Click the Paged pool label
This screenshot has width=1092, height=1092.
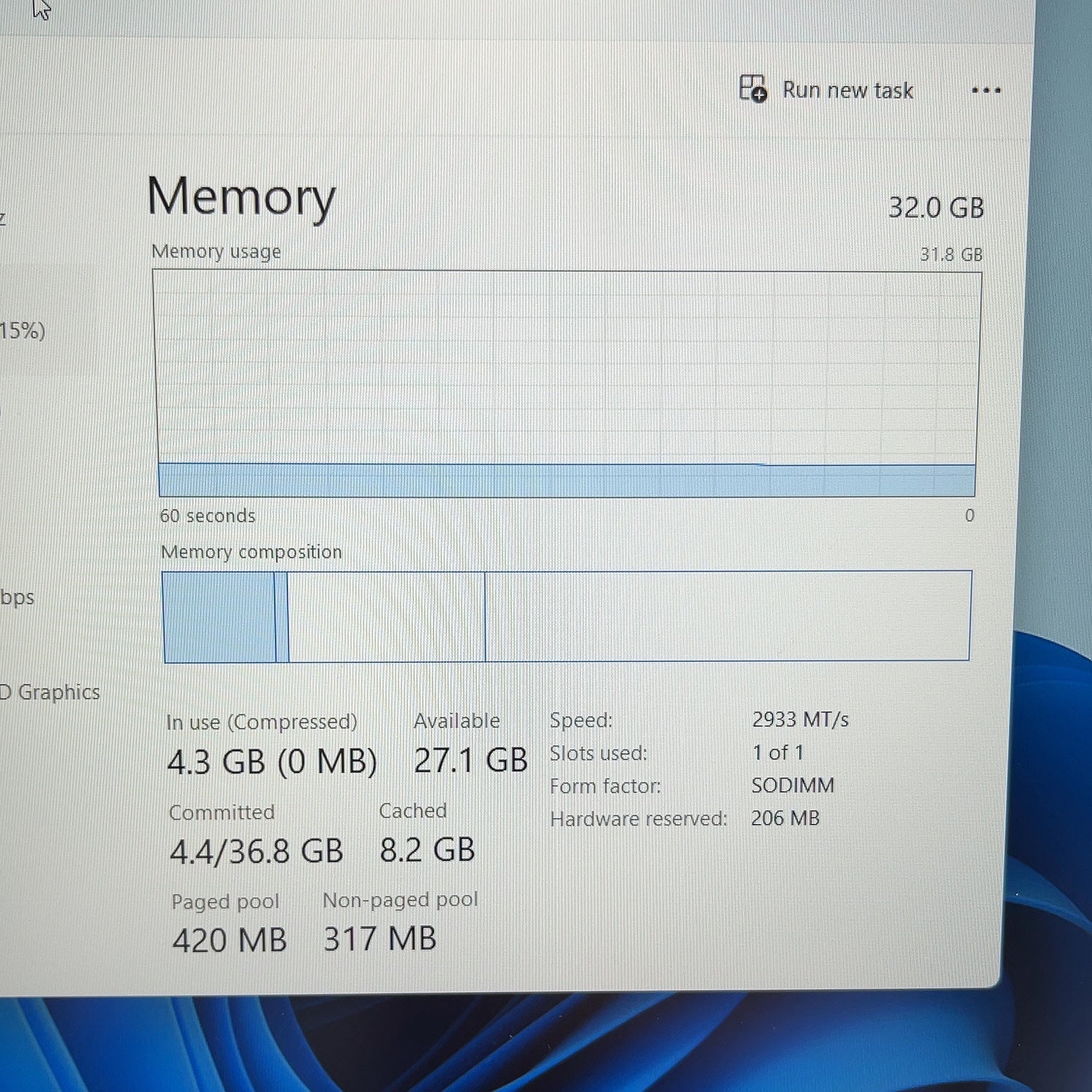pyautogui.click(x=226, y=902)
